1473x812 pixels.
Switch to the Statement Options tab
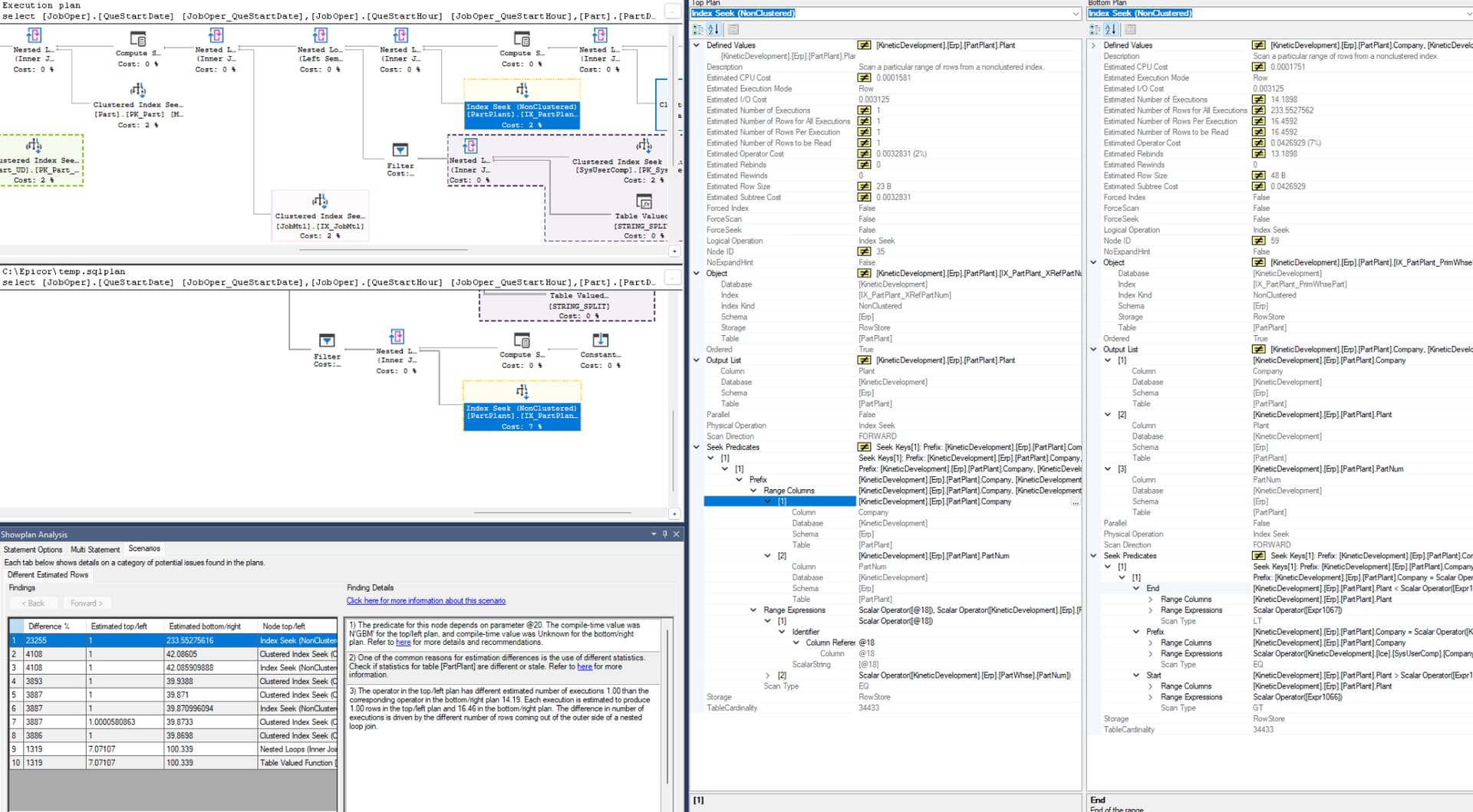point(33,550)
